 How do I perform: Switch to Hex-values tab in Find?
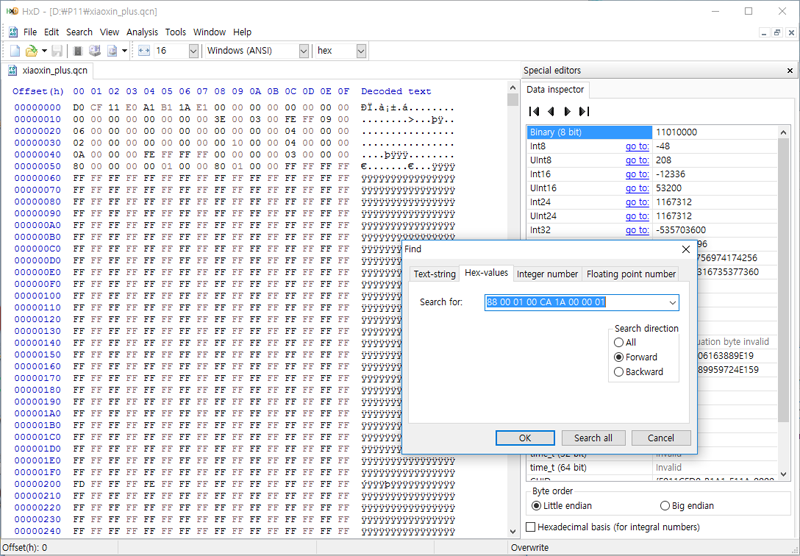pyautogui.click(x=486, y=273)
